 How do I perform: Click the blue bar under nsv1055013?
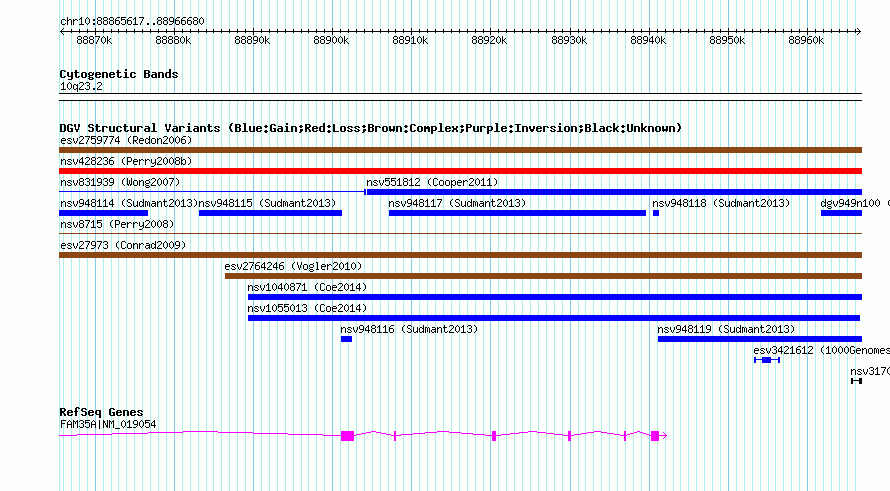pyautogui.click(x=554, y=318)
